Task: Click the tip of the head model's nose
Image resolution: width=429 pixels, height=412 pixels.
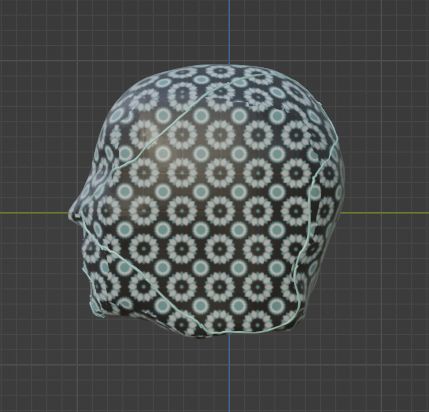Action: (72, 213)
